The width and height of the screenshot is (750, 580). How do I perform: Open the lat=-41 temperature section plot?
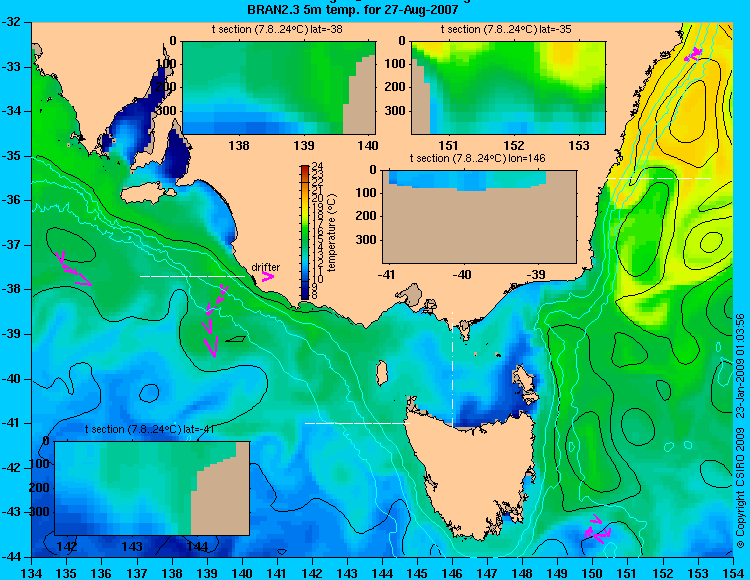(152, 488)
